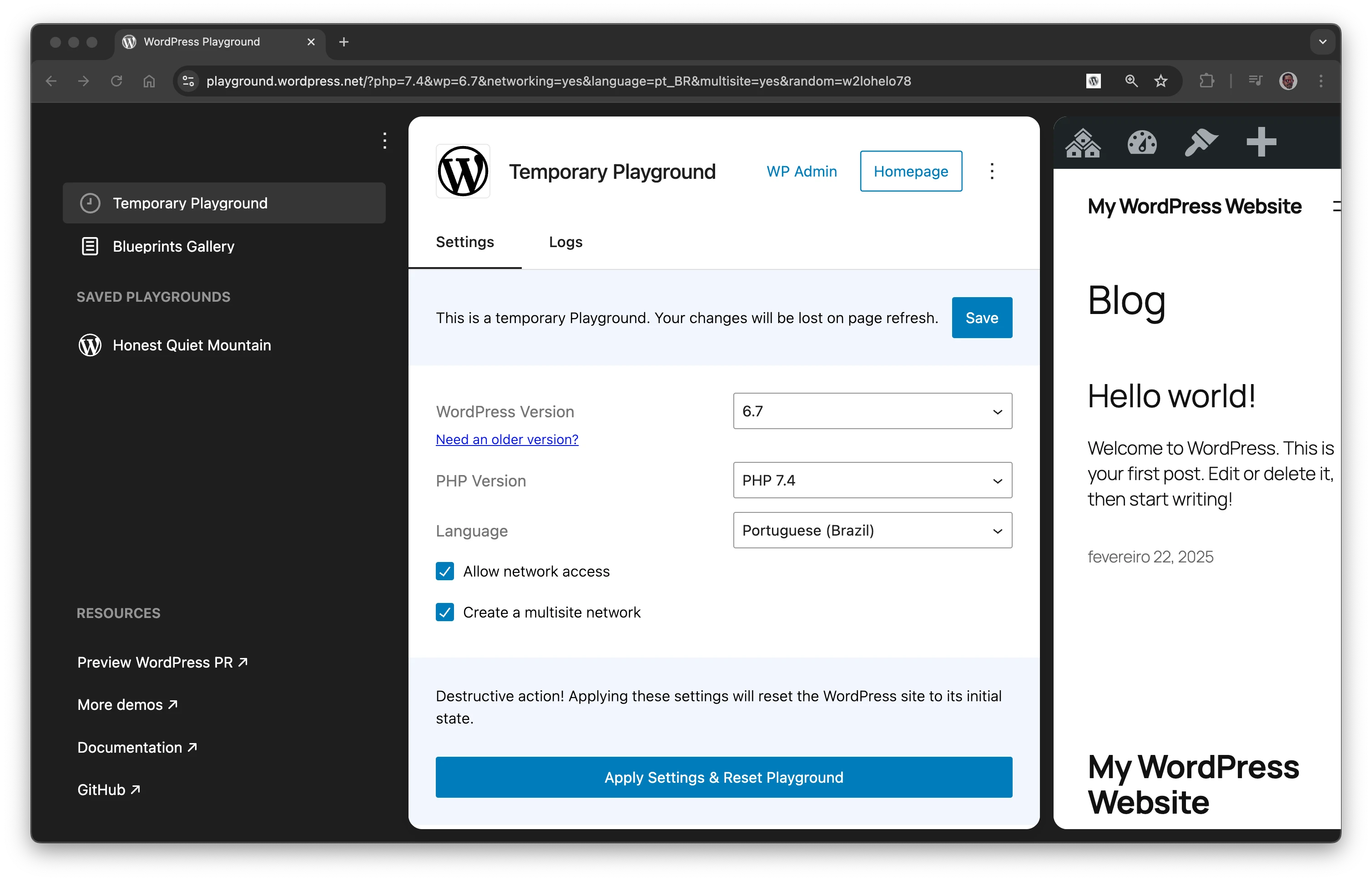The width and height of the screenshot is (1372, 881).
Task: Click the customize paintbrush icon
Action: tap(1200, 142)
